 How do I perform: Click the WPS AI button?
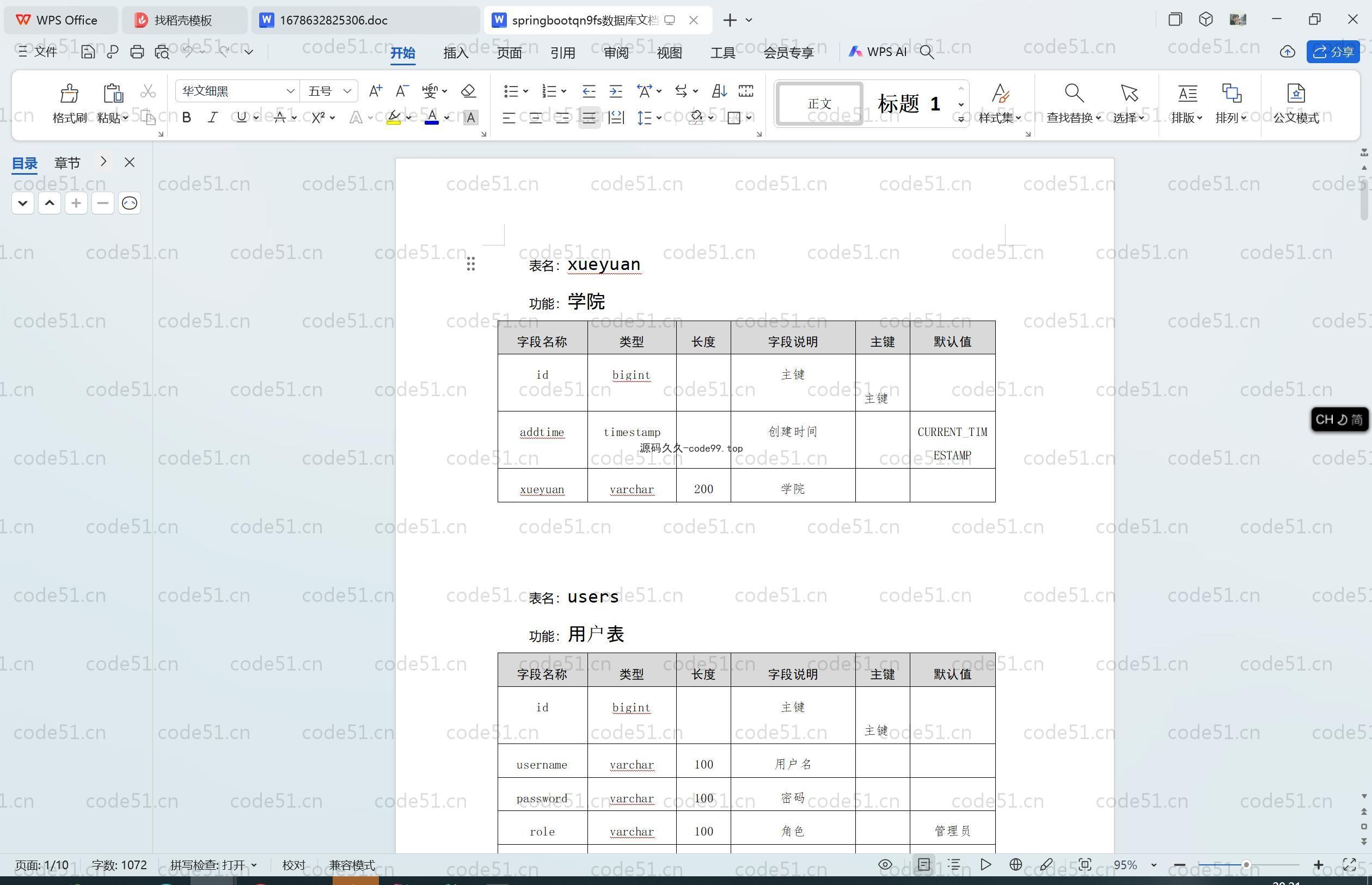tap(878, 52)
